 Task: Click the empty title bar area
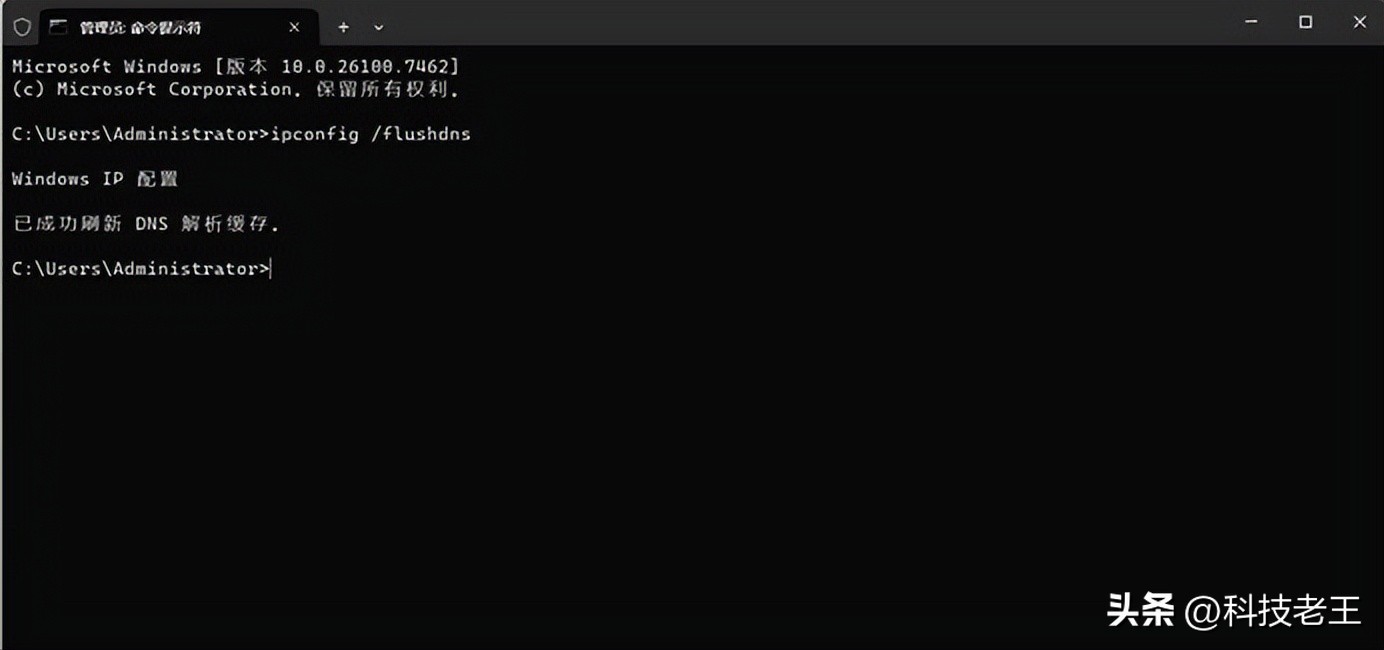pyautogui.click(x=800, y=22)
